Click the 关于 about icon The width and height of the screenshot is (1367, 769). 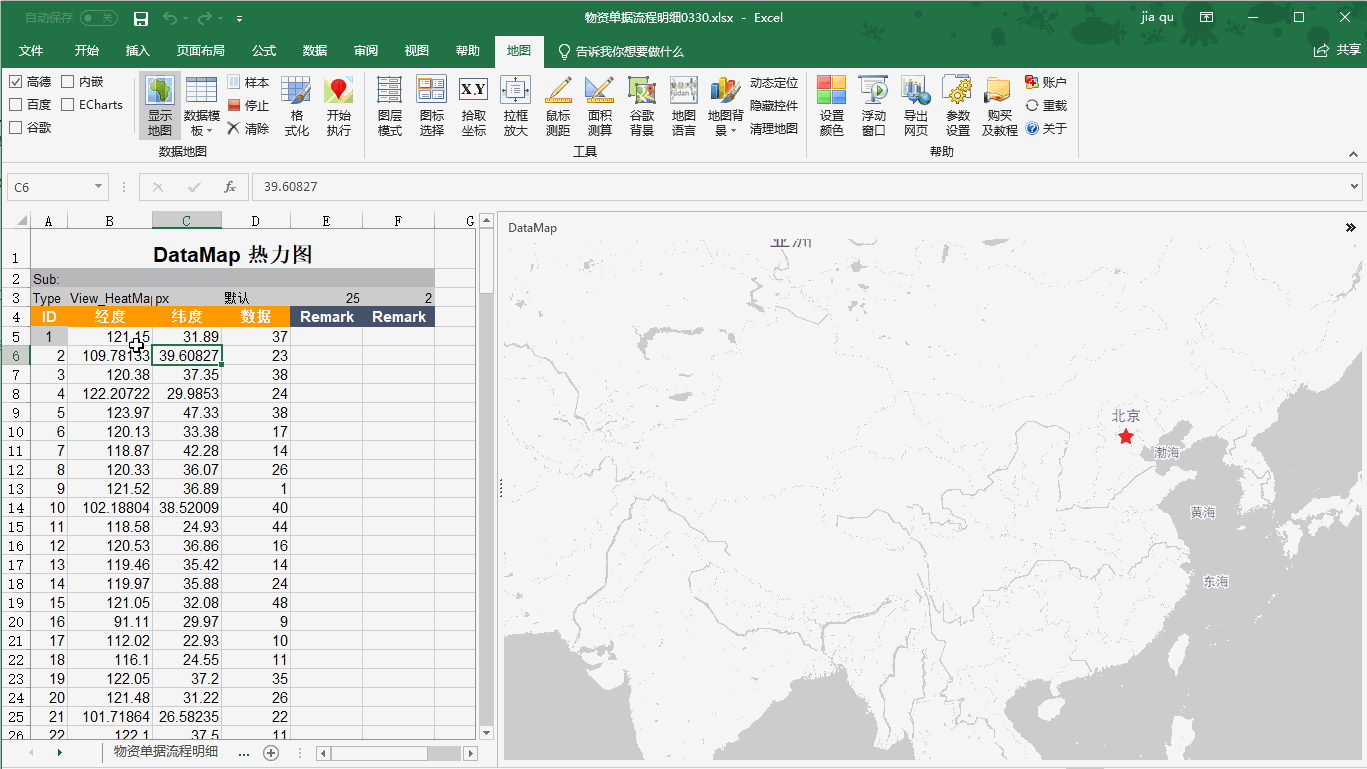tap(1046, 128)
